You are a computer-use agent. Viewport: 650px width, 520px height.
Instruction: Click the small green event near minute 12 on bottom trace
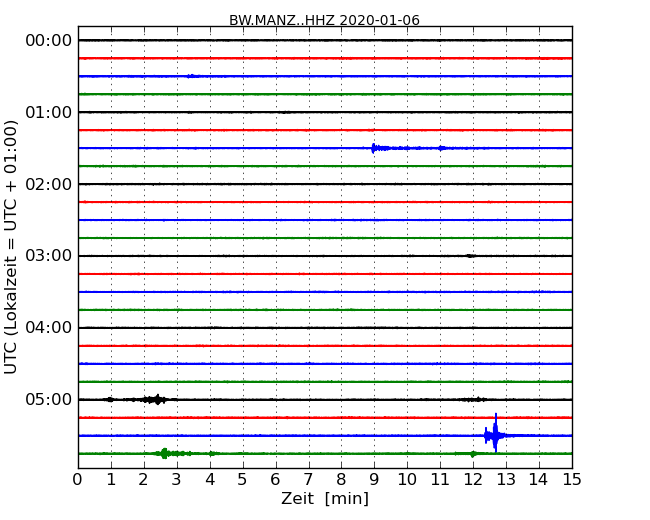pyautogui.click(x=473, y=453)
